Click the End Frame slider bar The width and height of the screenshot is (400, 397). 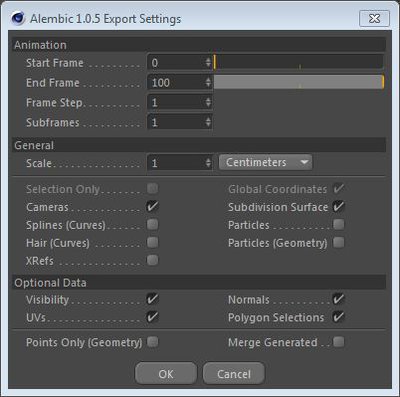[299, 82]
